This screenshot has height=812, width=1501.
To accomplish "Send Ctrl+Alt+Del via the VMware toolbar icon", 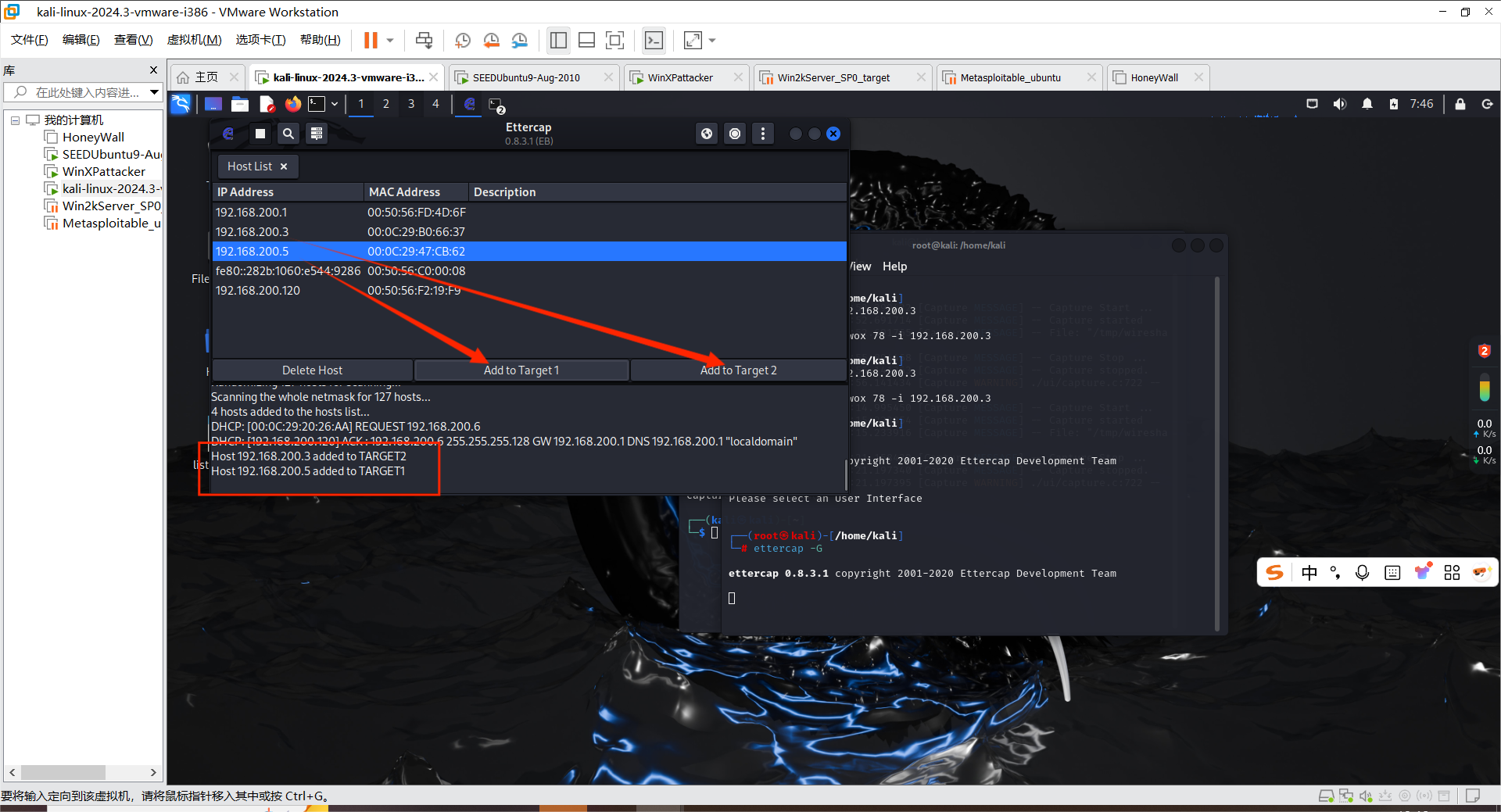I will pyautogui.click(x=424, y=41).
